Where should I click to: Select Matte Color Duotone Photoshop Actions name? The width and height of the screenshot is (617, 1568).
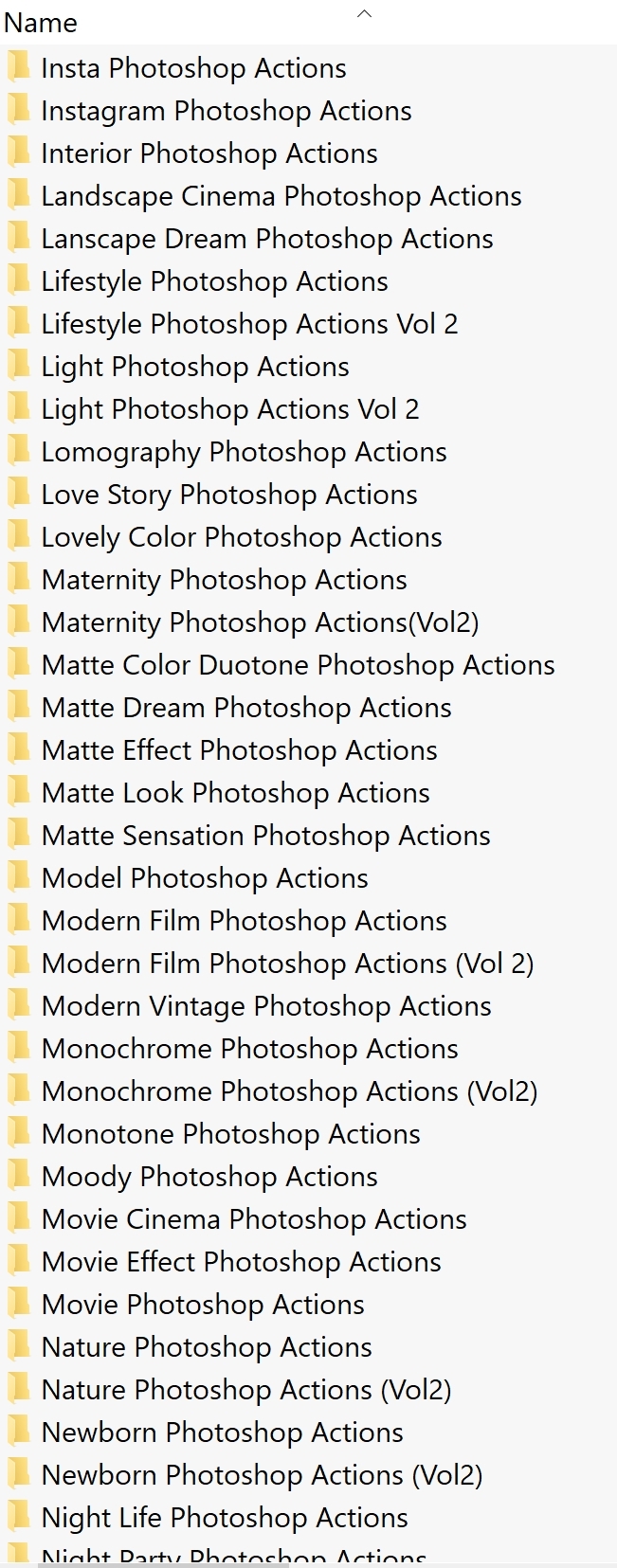point(298,665)
